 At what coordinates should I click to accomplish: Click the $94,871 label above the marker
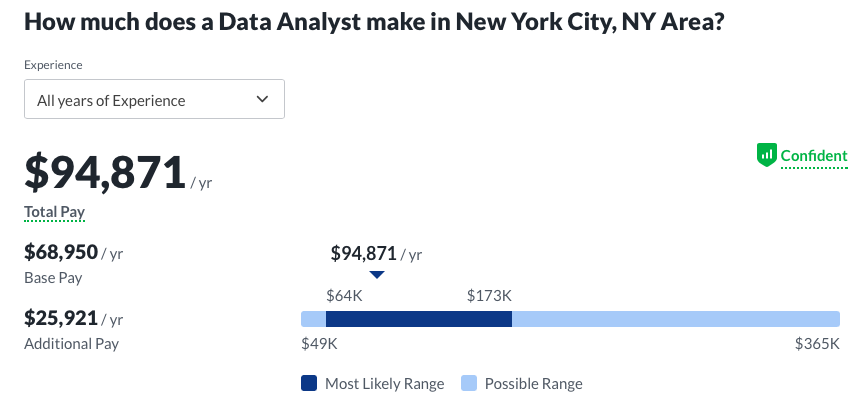(x=364, y=253)
